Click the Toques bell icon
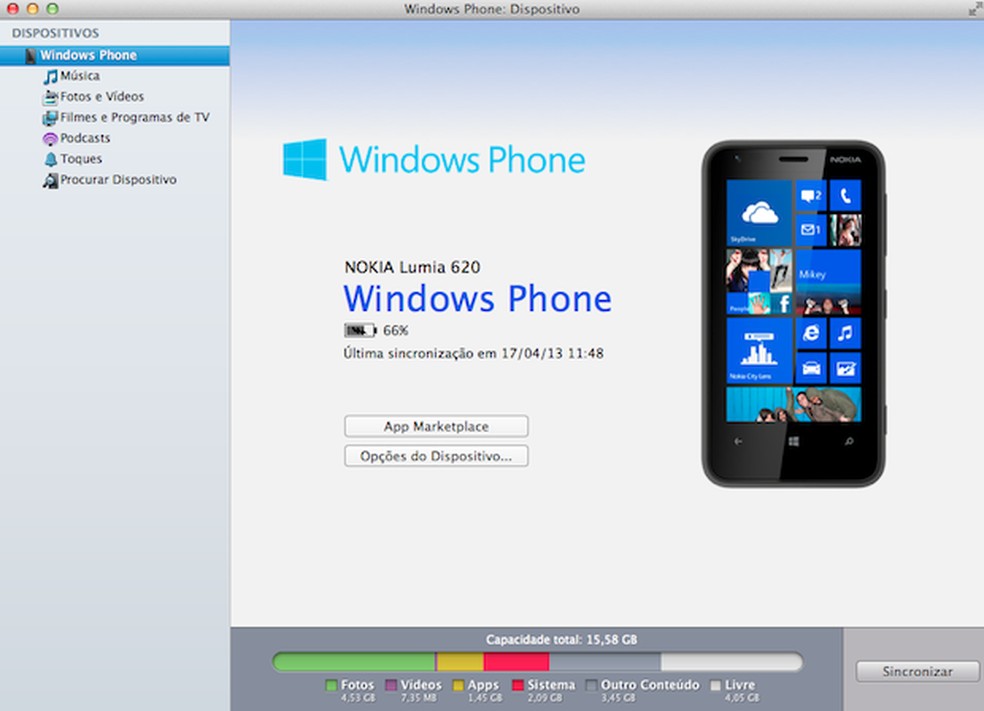The height and width of the screenshot is (711, 984). [50, 159]
